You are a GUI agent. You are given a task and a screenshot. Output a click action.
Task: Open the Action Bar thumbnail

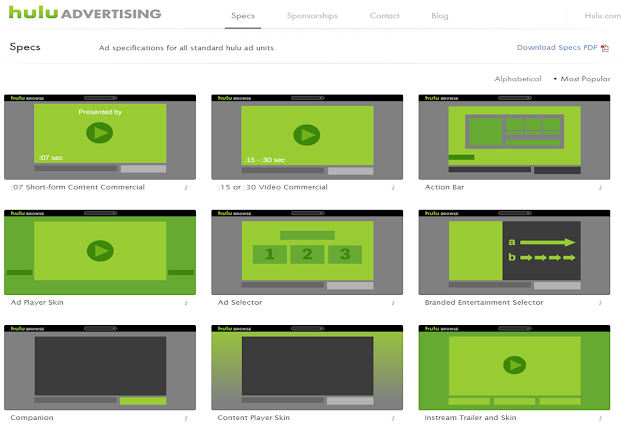click(x=514, y=137)
